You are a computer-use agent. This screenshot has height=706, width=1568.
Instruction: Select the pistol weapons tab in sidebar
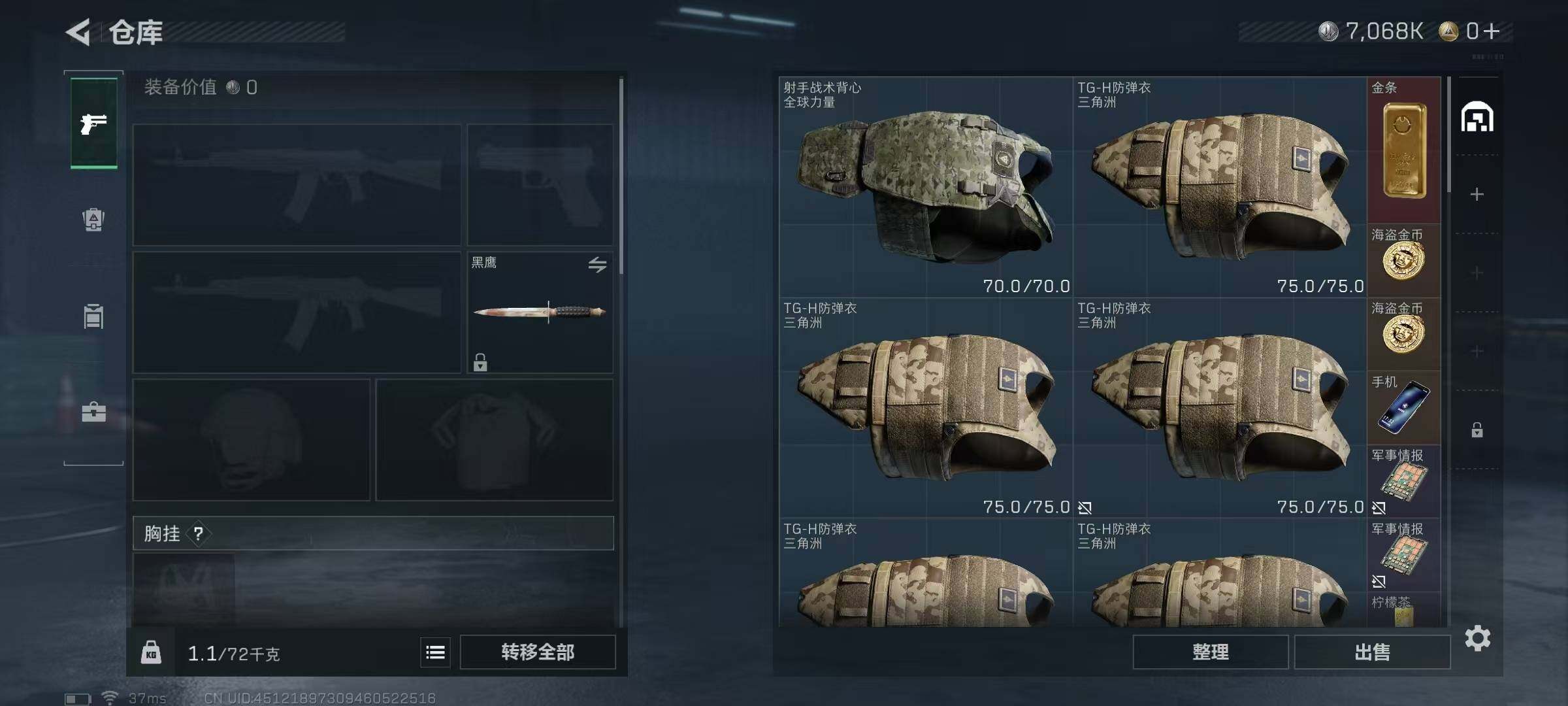[94, 123]
